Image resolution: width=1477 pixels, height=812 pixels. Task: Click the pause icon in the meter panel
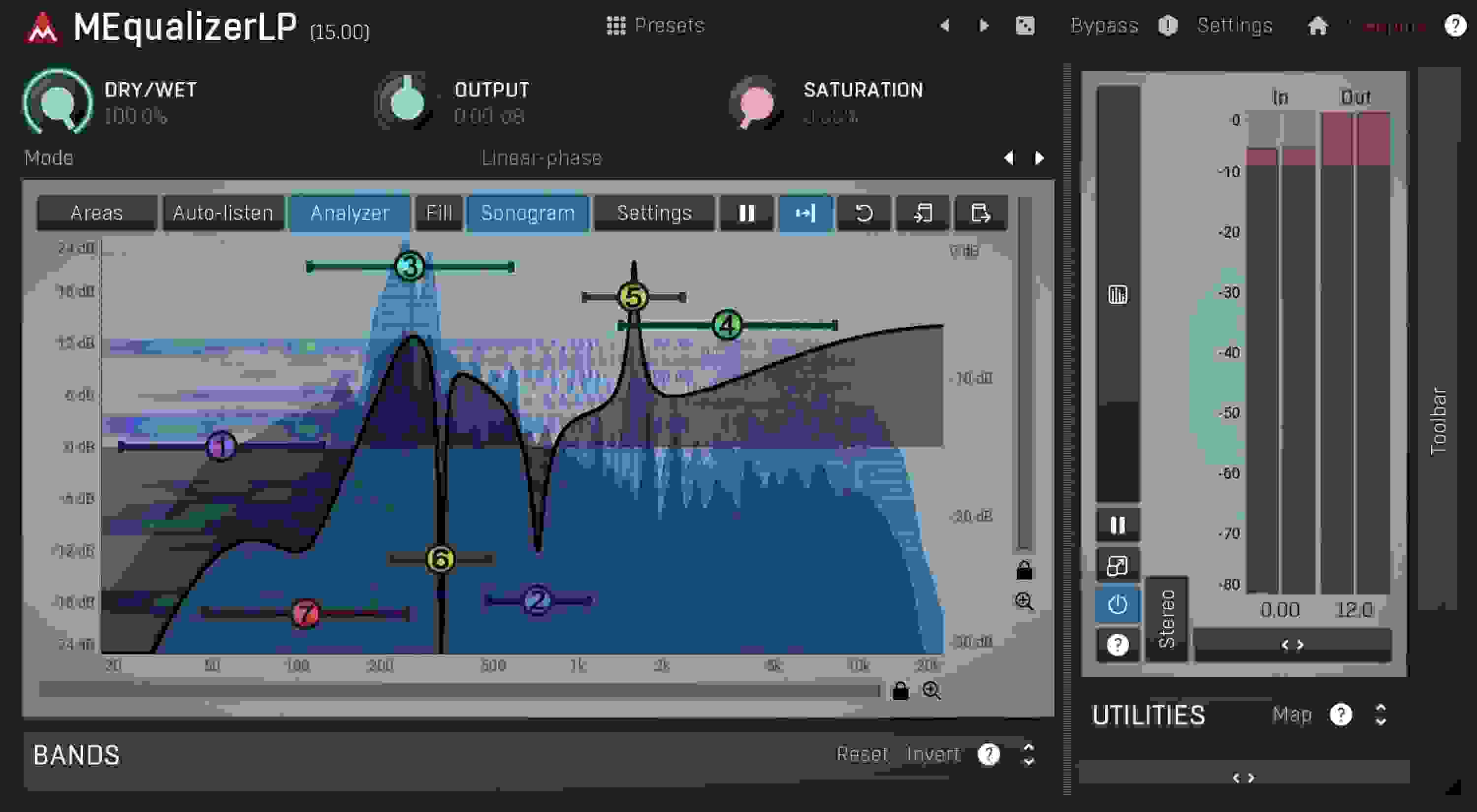coord(1117,524)
